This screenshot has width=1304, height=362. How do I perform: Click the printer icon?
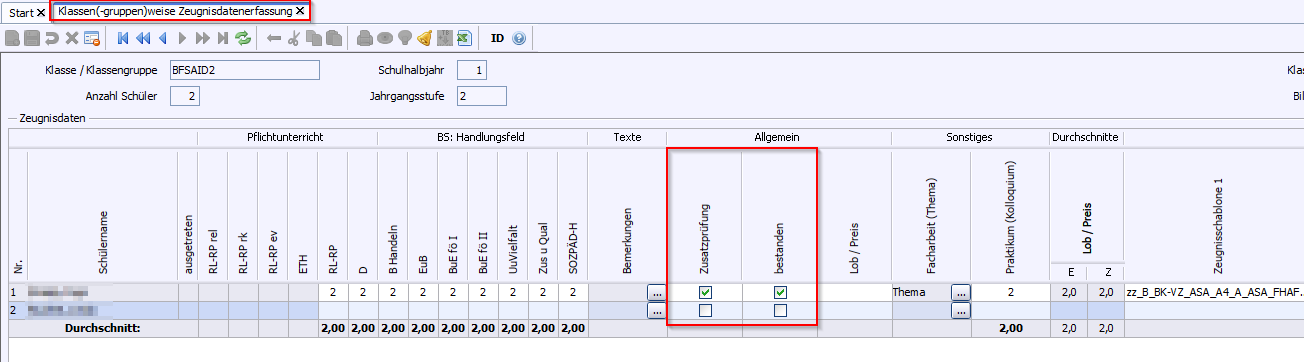[x=364, y=38]
